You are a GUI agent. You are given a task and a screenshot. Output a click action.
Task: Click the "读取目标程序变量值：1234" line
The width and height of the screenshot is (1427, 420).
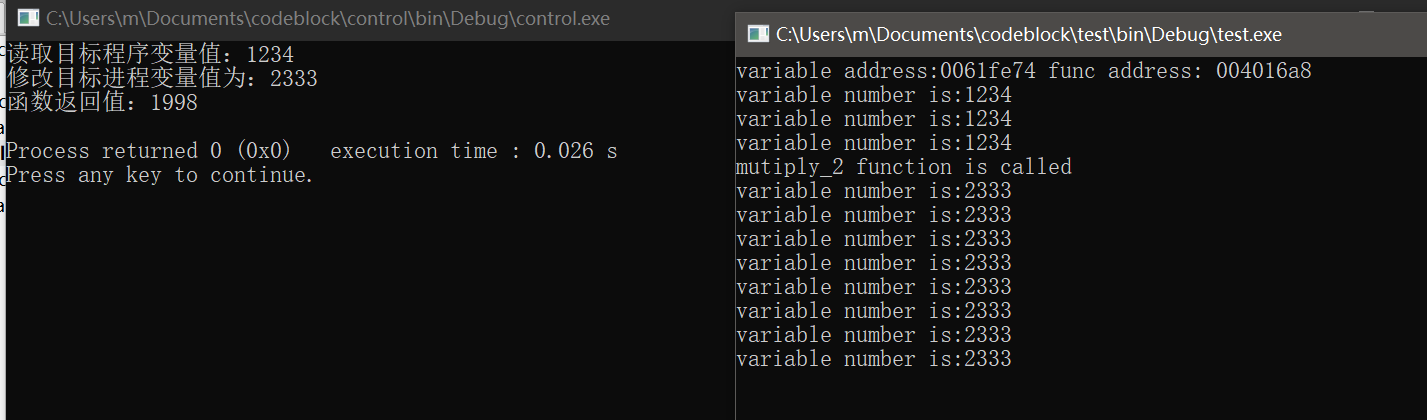pos(150,55)
